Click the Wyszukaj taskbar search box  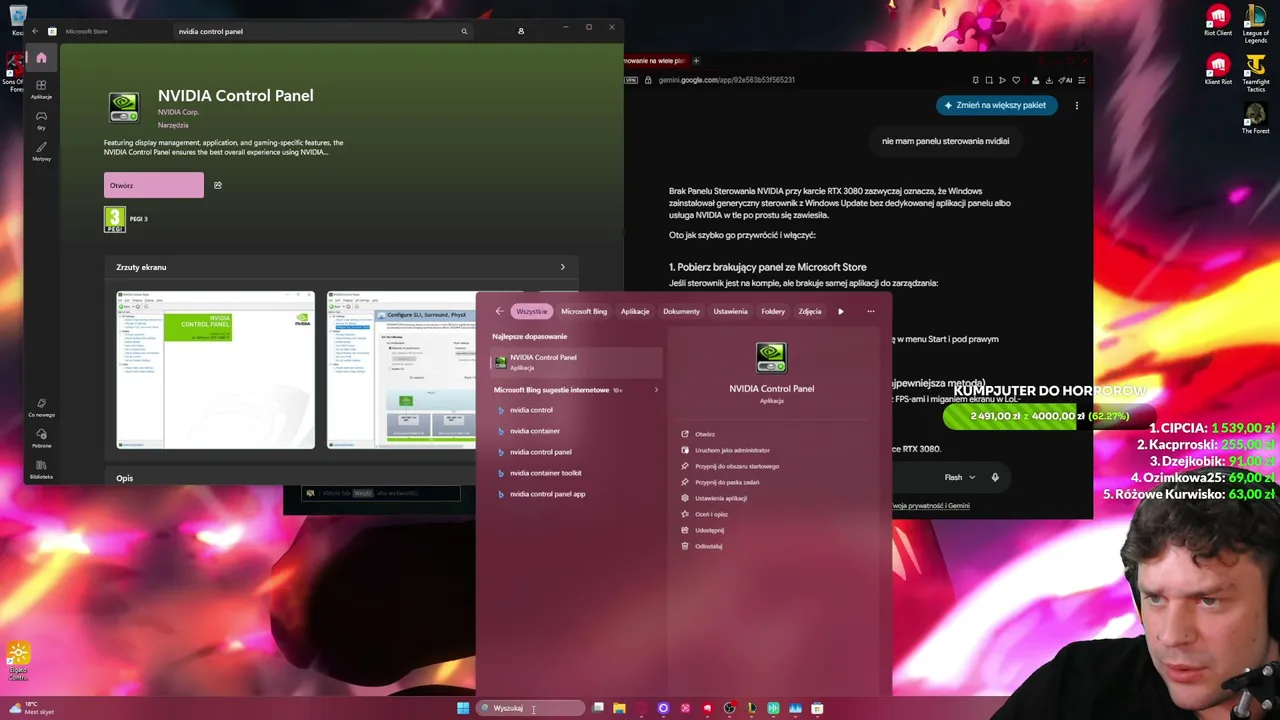tap(530, 708)
